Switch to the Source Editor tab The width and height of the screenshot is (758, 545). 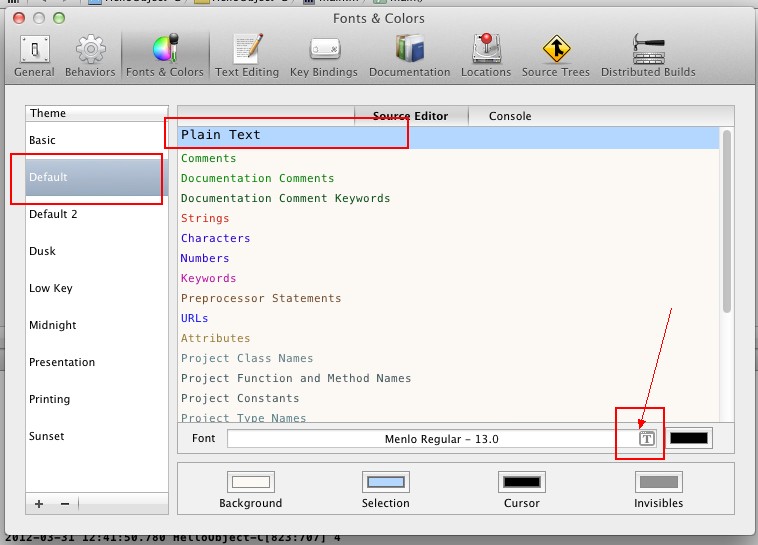(x=411, y=116)
